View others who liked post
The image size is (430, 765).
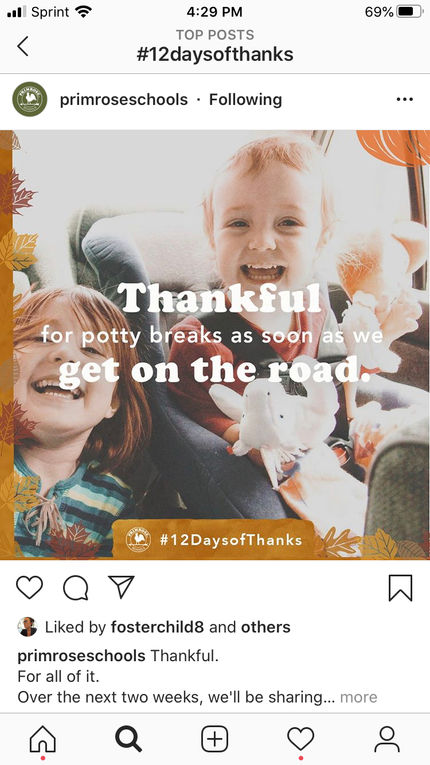point(266,627)
